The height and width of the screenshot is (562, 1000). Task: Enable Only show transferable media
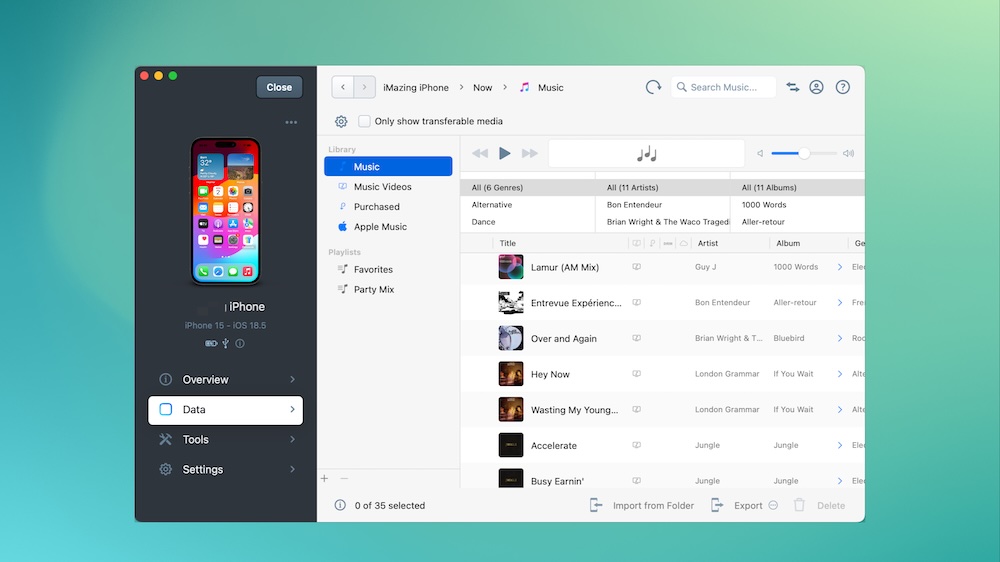pos(364,121)
